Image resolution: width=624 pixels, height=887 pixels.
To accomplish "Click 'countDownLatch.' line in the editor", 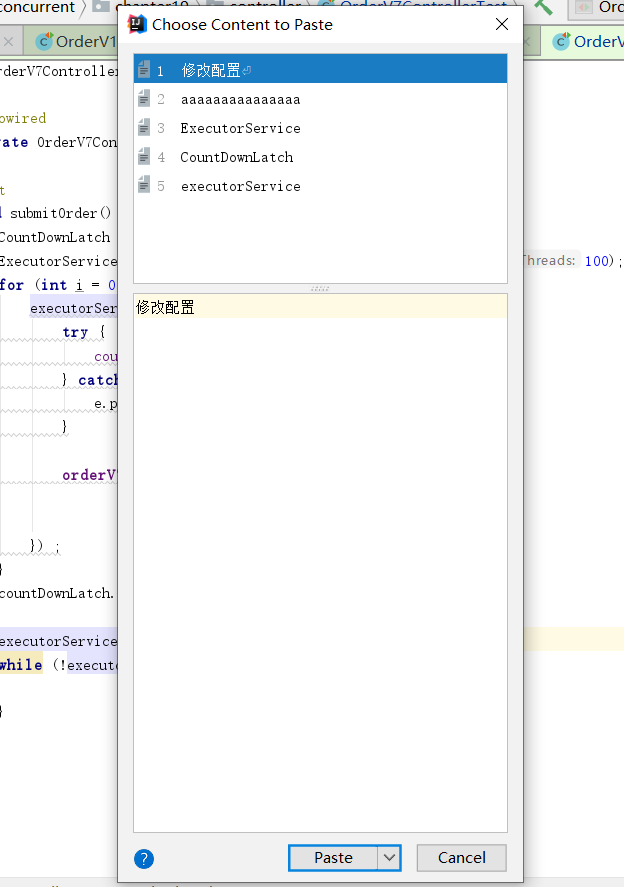I will [57, 593].
